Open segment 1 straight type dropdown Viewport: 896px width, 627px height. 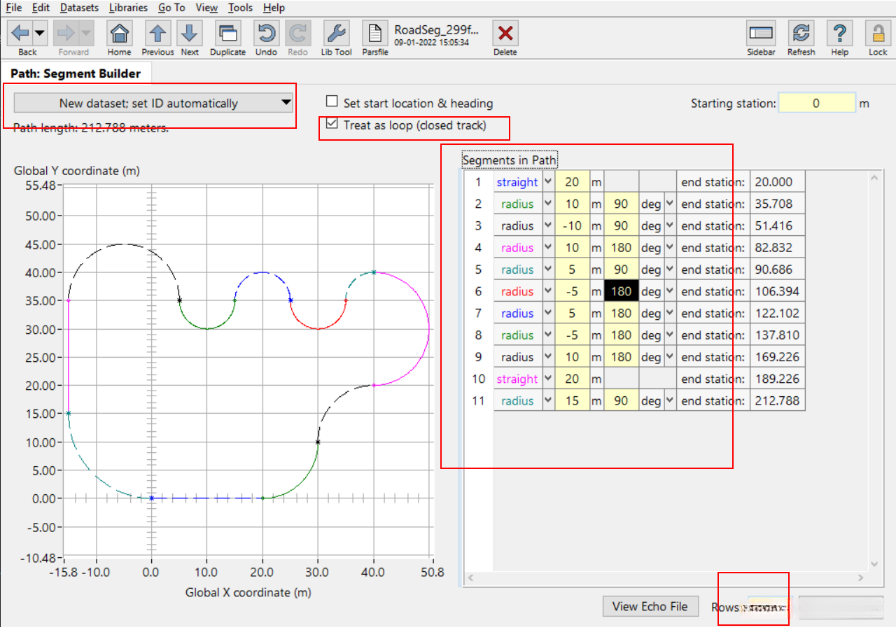pos(548,182)
